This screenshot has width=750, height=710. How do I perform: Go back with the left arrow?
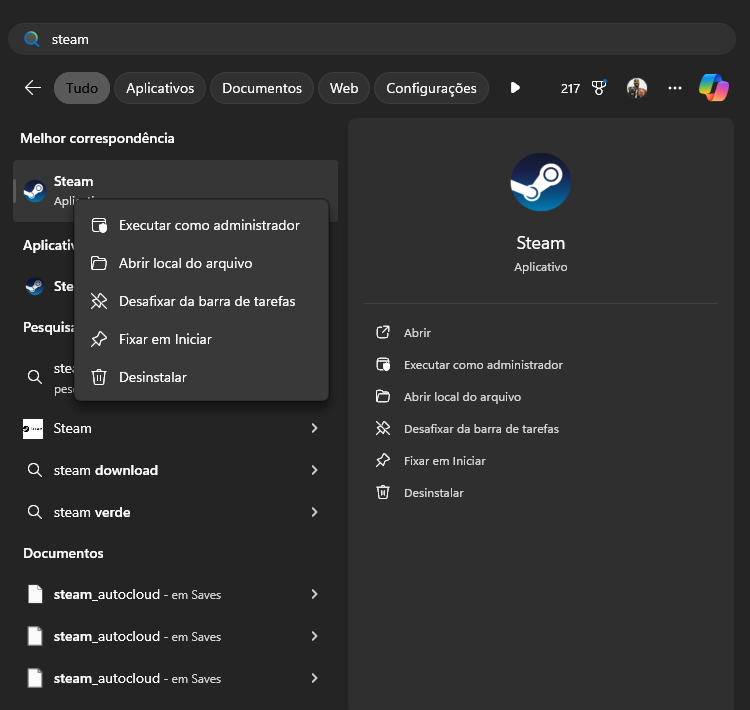pos(33,88)
